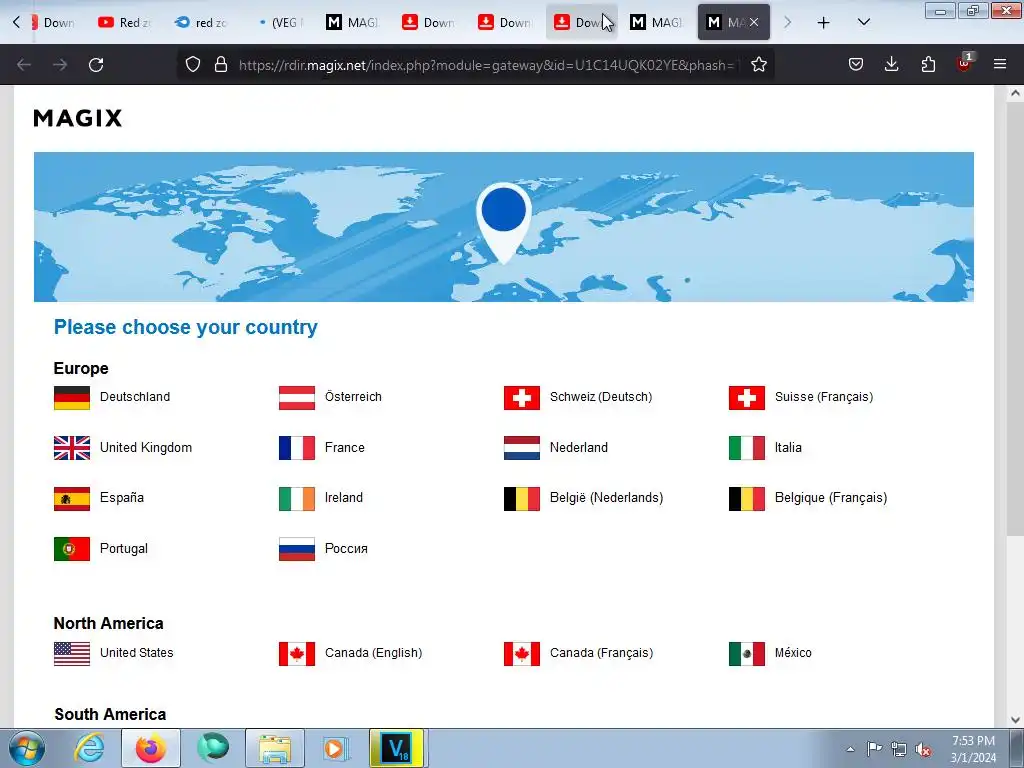Click the Italia flag icon
The width and height of the screenshot is (1024, 768).
746,448
